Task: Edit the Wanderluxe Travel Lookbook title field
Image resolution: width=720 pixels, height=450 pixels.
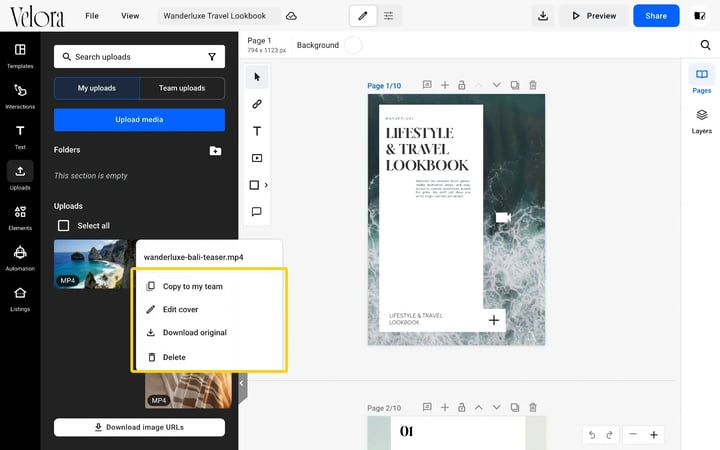Action: point(218,16)
